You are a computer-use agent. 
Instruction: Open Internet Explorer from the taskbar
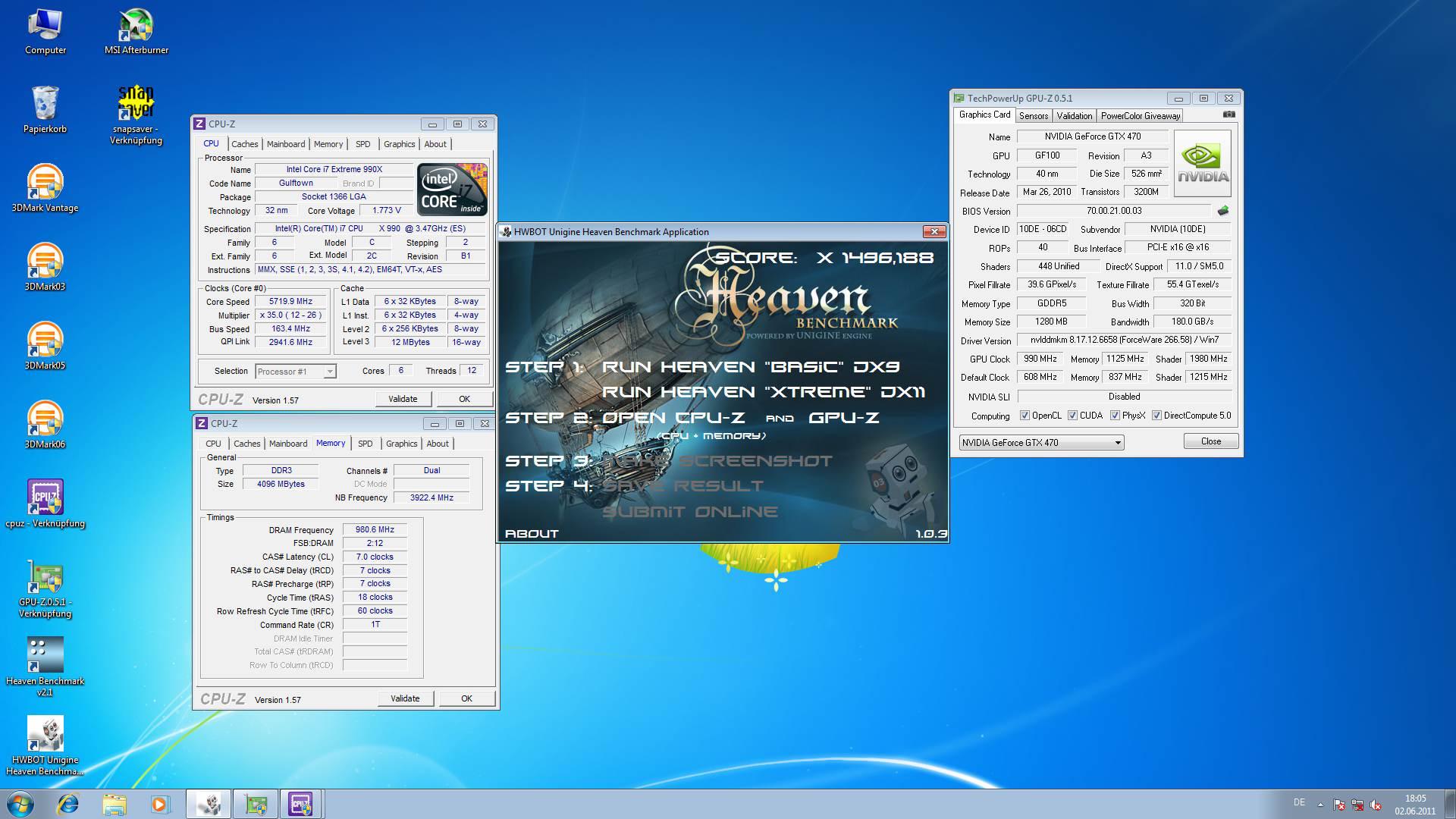[68, 804]
